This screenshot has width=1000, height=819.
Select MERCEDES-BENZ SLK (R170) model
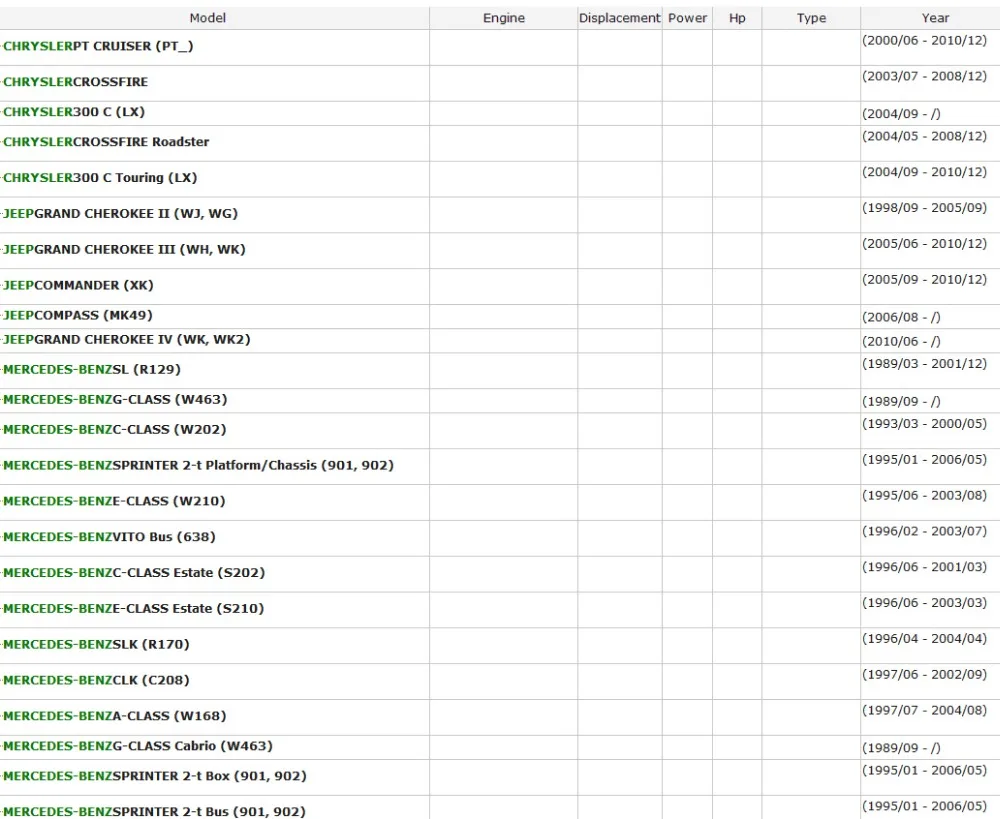coord(96,644)
